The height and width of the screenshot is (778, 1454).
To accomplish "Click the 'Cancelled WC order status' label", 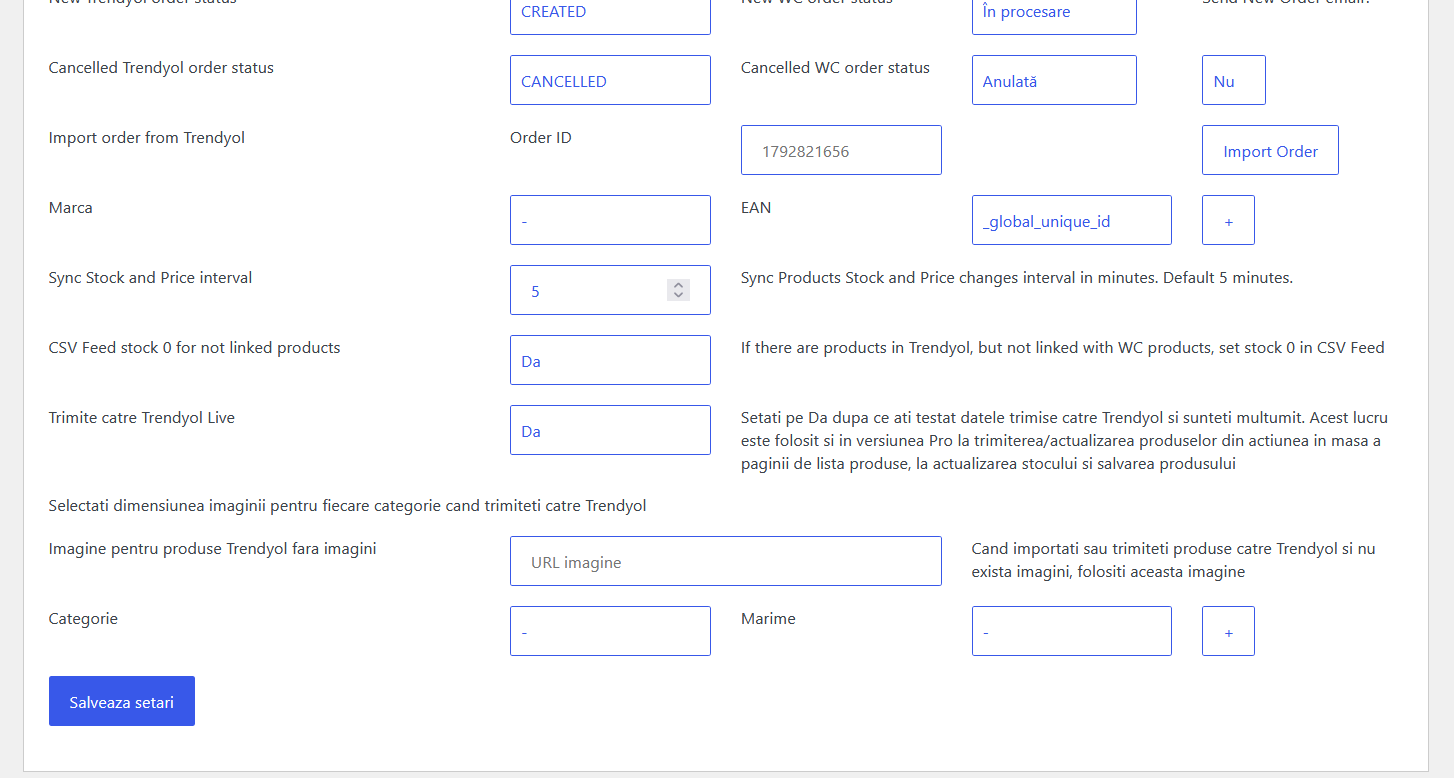I will click(835, 68).
